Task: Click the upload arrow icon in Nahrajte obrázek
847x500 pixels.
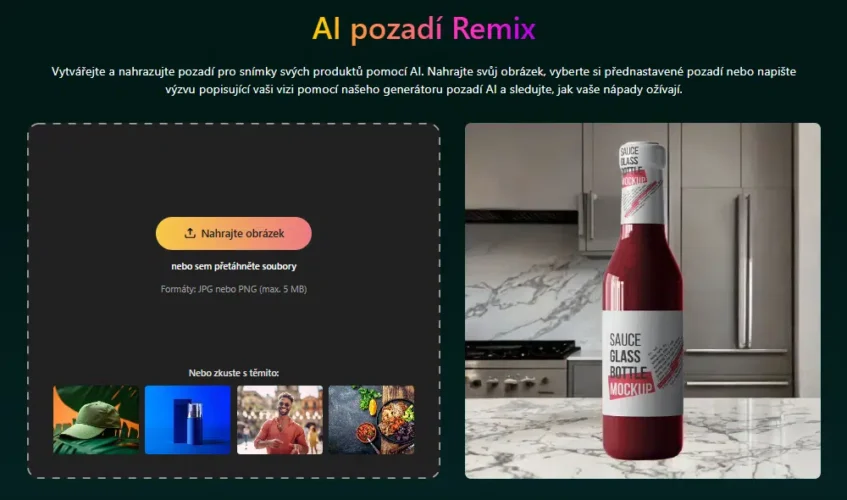Action: pyautogui.click(x=190, y=233)
